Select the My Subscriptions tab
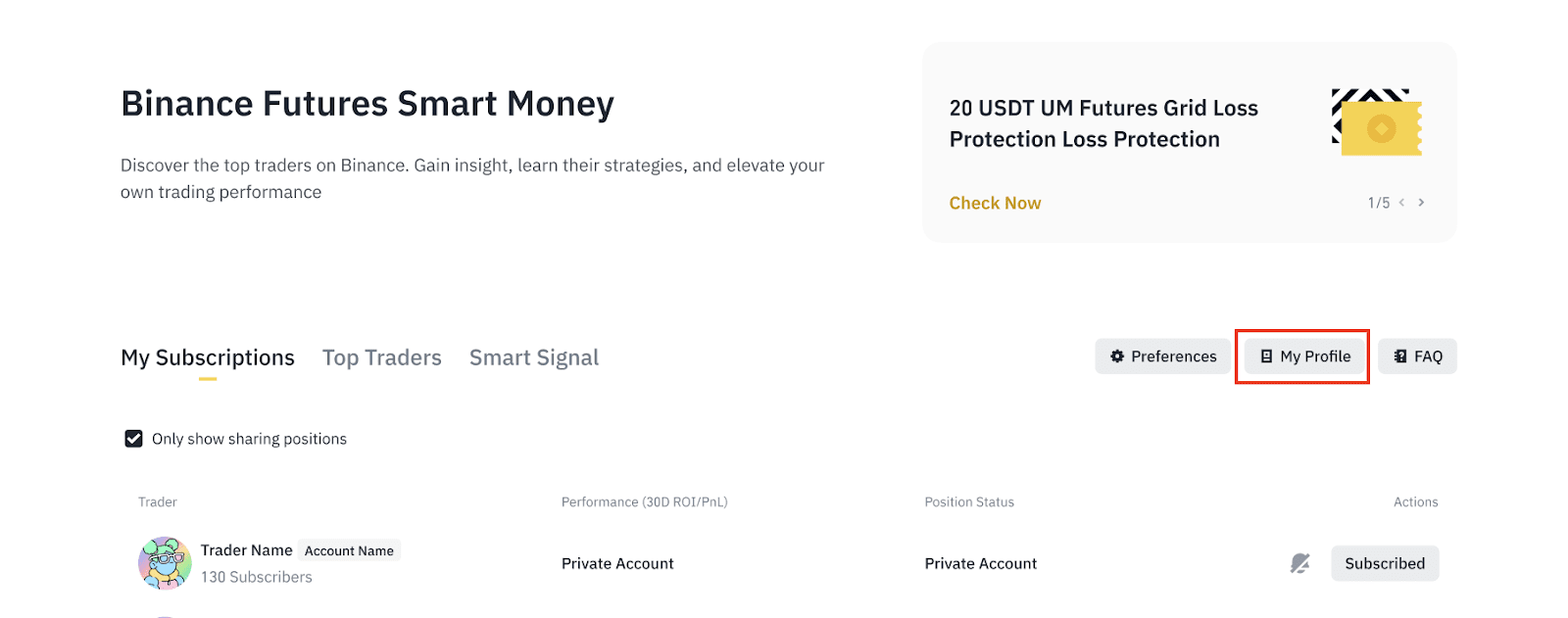Viewport: 1568px width, 618px height. click(208, 358)
